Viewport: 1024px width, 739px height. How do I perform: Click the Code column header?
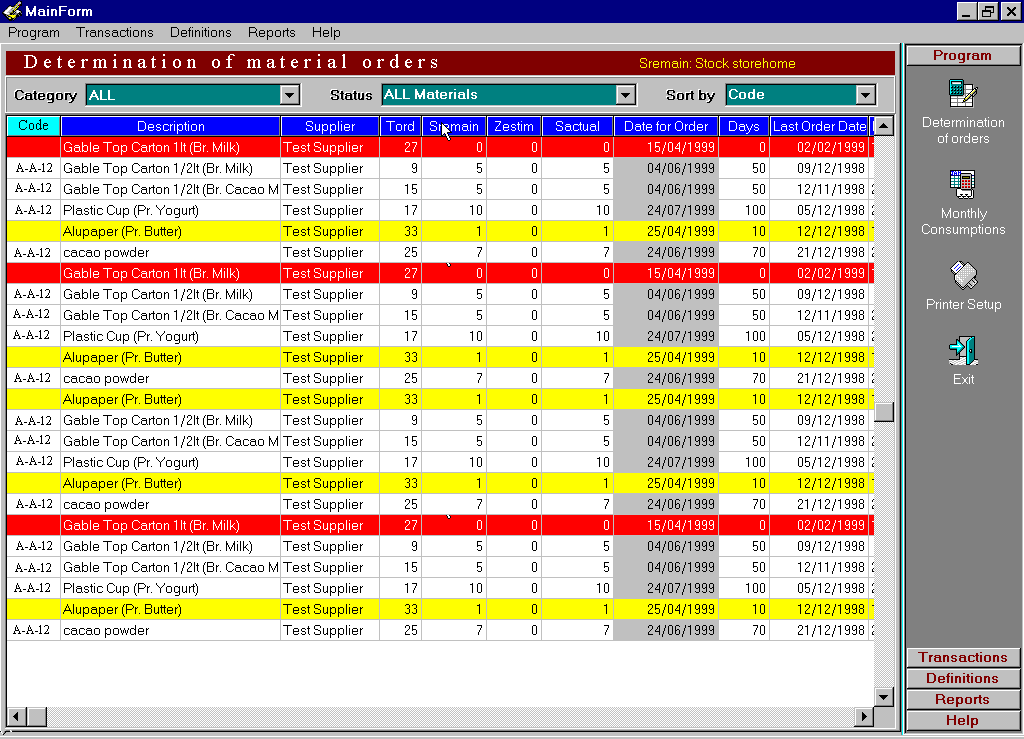click(x=33, y=126)
